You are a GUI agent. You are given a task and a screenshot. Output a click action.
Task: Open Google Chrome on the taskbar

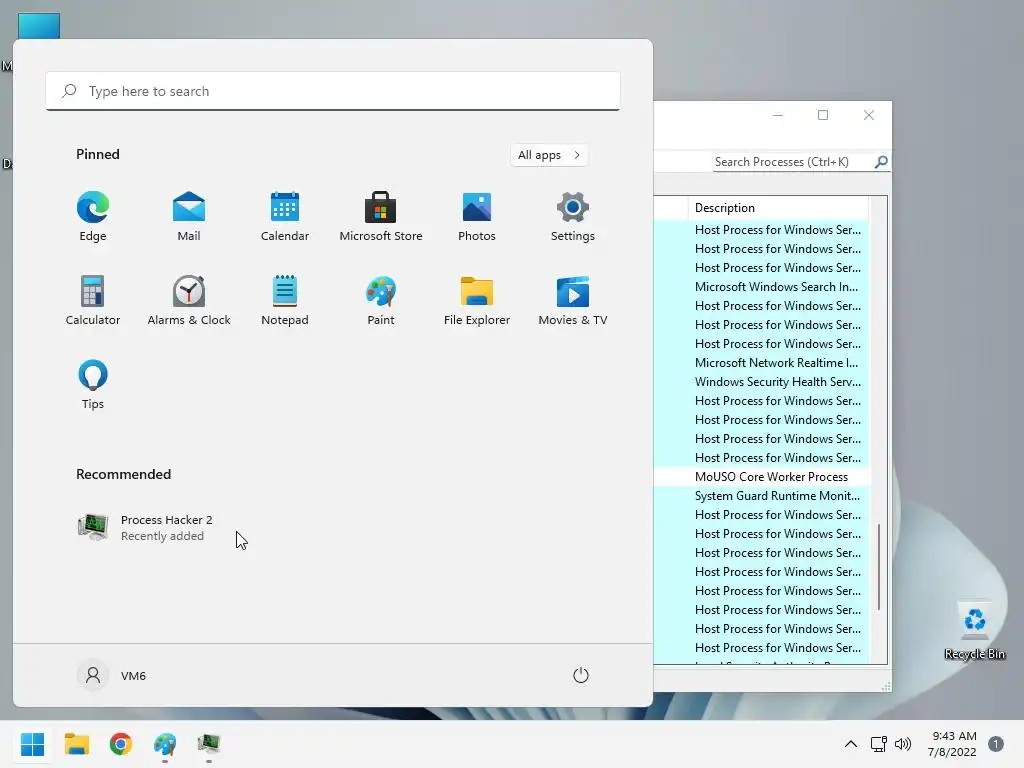pyautogui.click(x=121, y=744)
